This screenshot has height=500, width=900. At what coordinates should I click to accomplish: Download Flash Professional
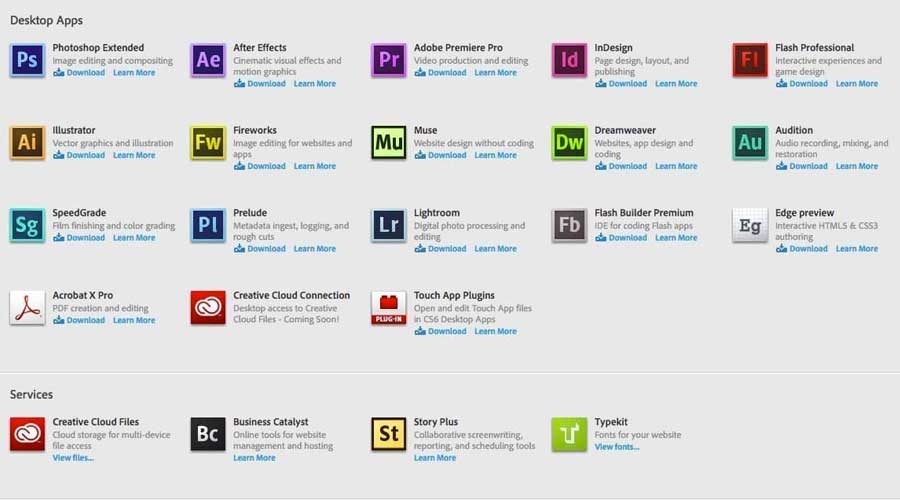(802, 84)
